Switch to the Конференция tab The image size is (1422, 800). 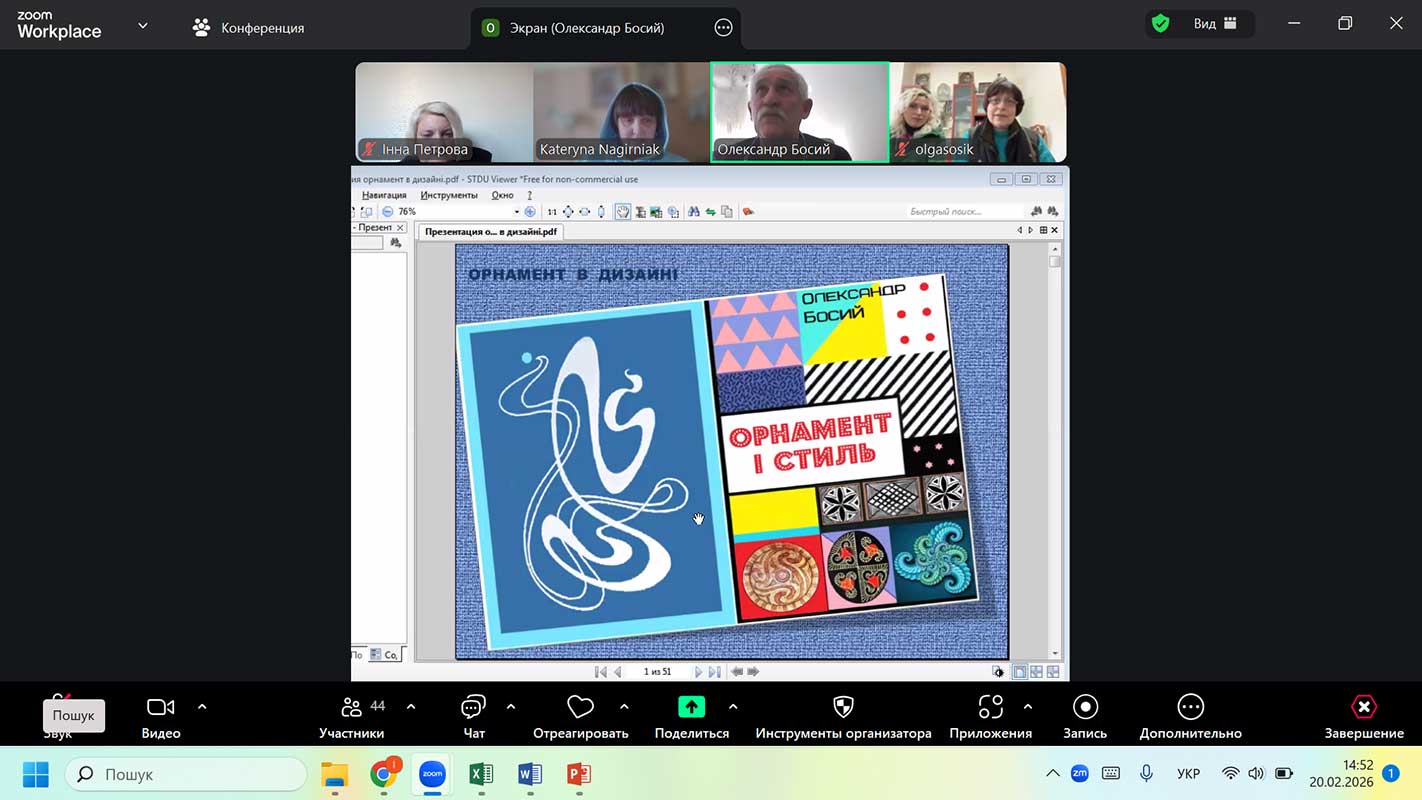249,28
